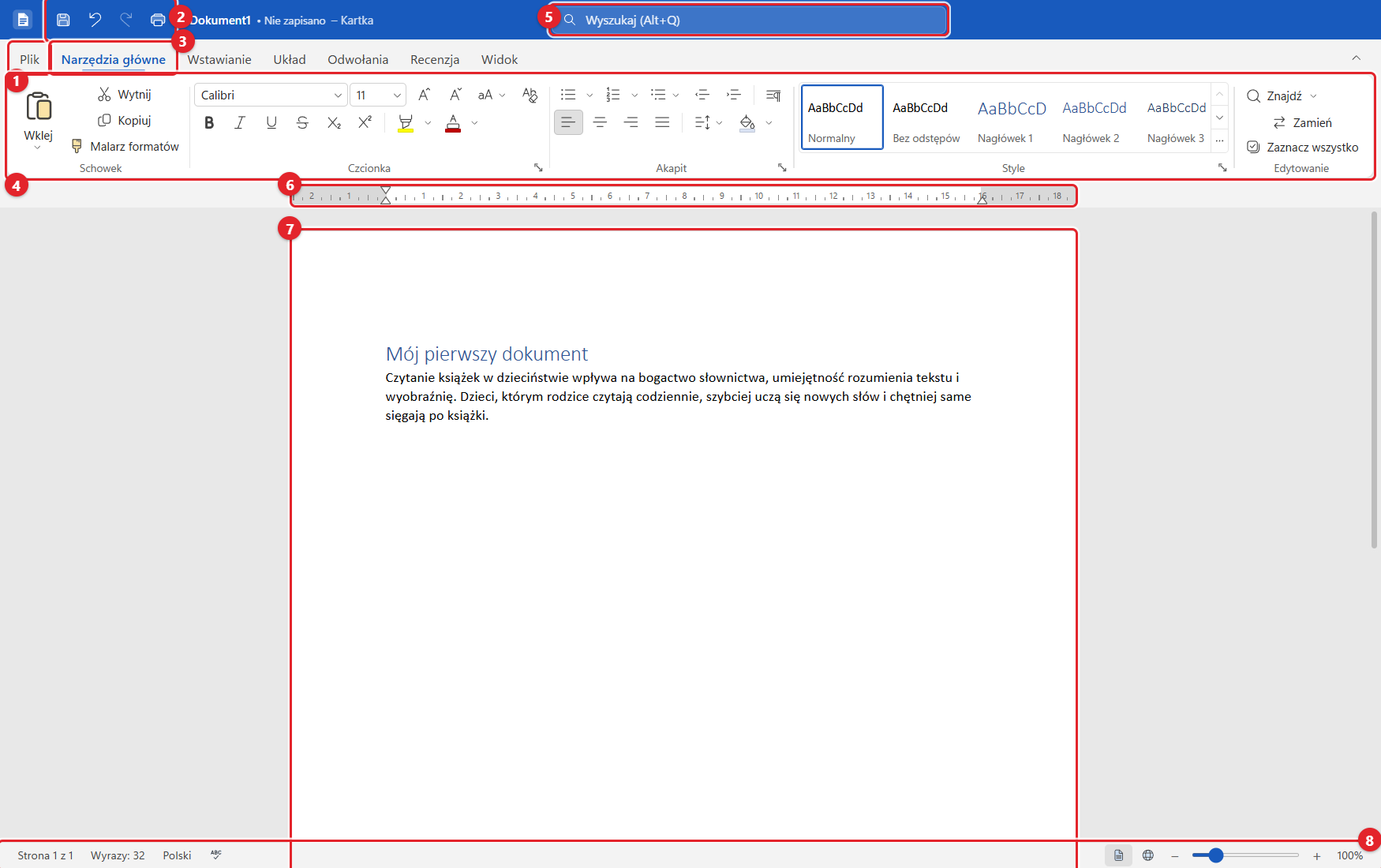
Task: Click the zoom slider handle
Action: pyautogui.click(x=1216, y=855)
